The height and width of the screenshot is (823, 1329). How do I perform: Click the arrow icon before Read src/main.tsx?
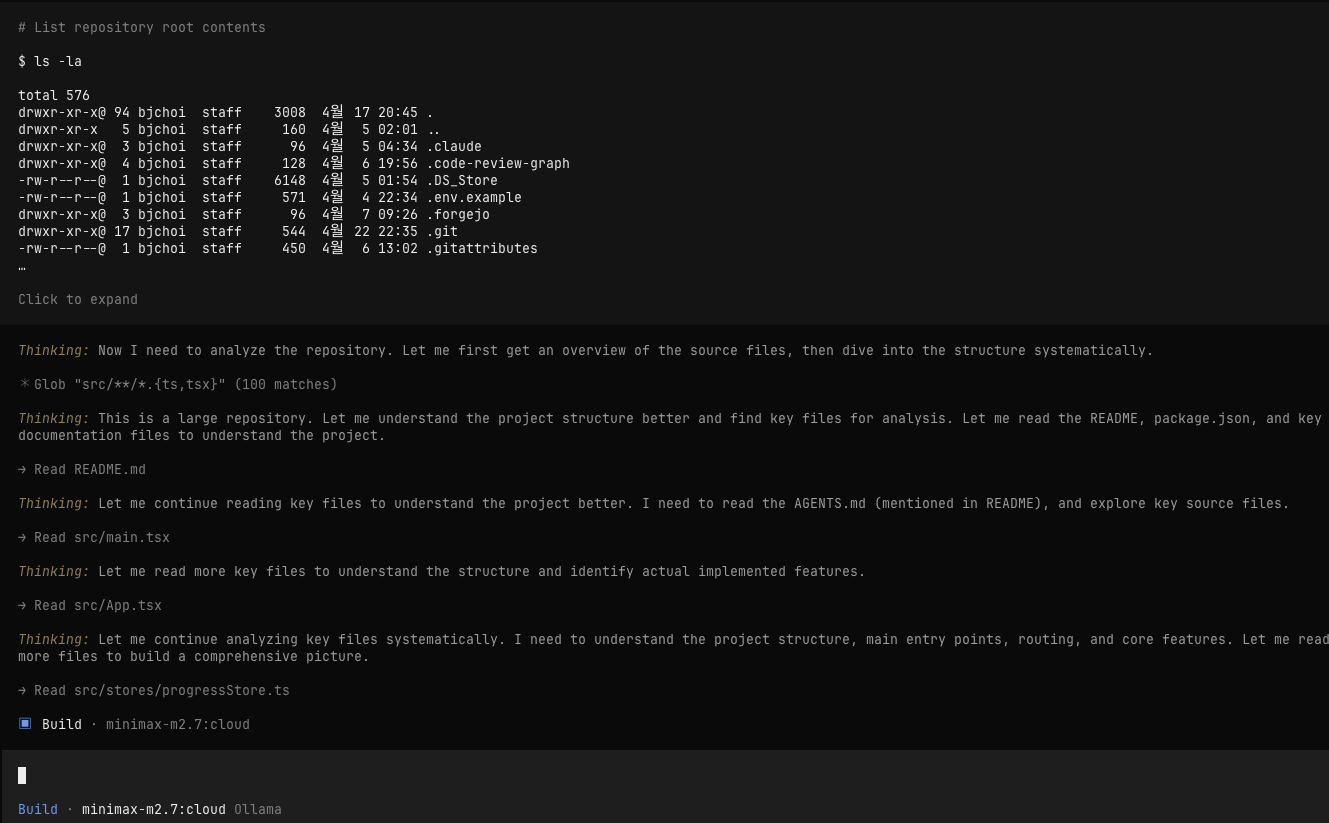point(23,537)
